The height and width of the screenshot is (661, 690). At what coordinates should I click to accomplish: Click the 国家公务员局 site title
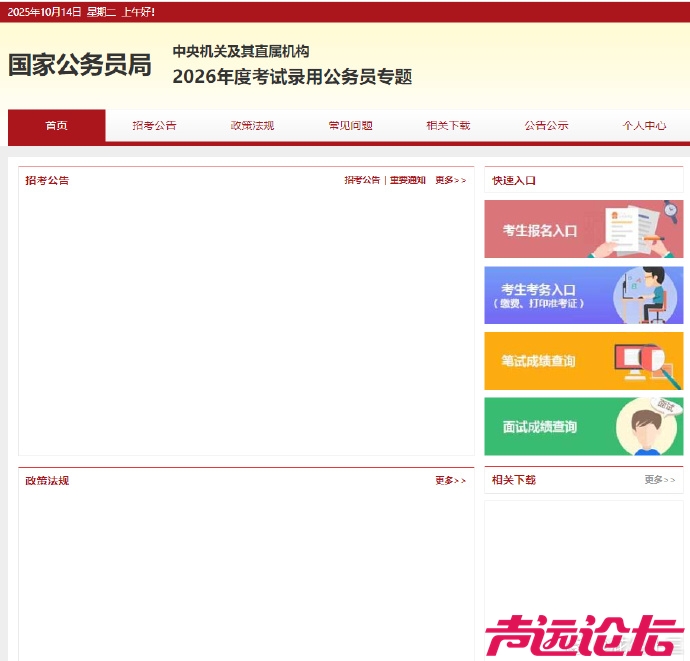coord(80,65)
